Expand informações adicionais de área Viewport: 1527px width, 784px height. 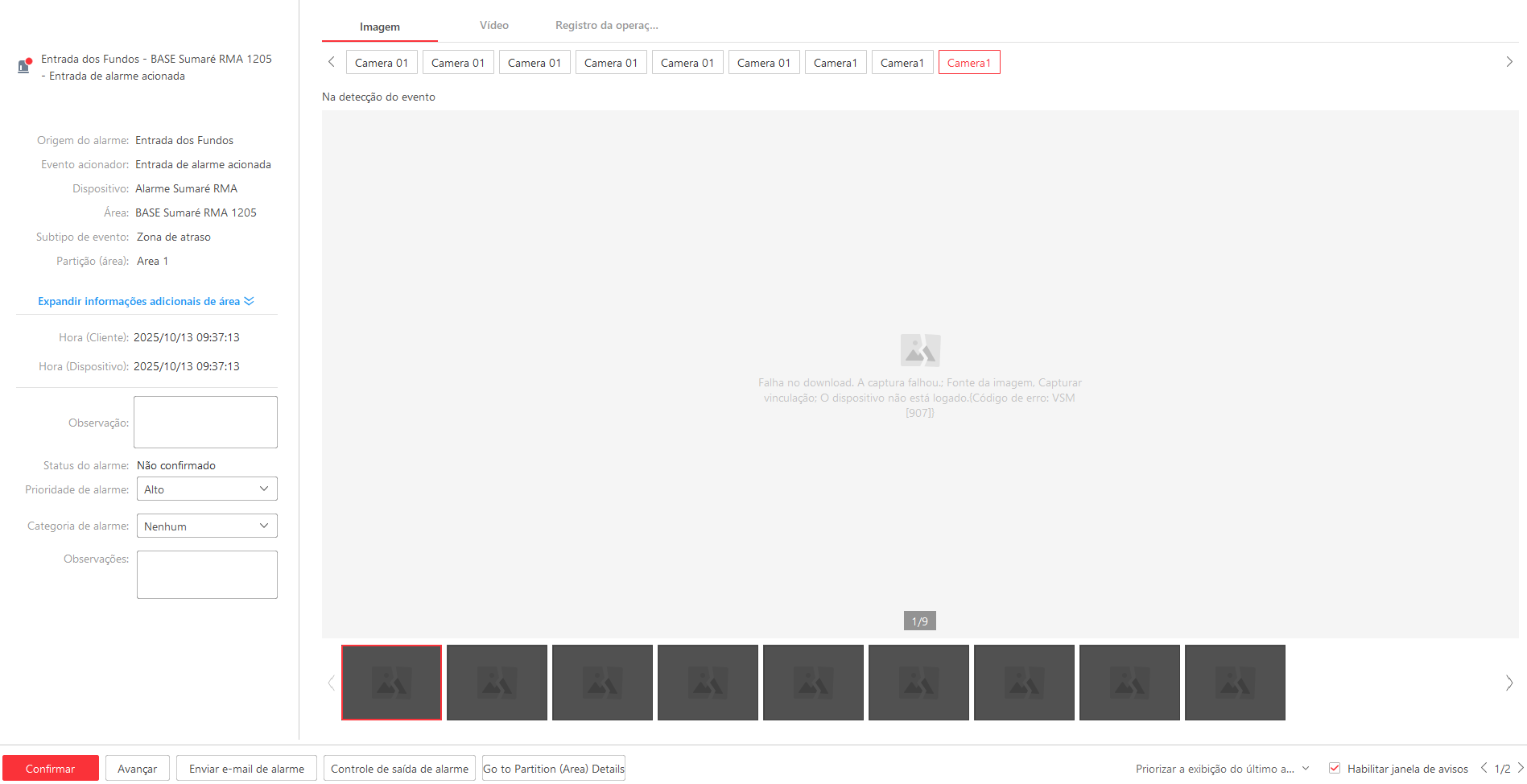(146, 301)
